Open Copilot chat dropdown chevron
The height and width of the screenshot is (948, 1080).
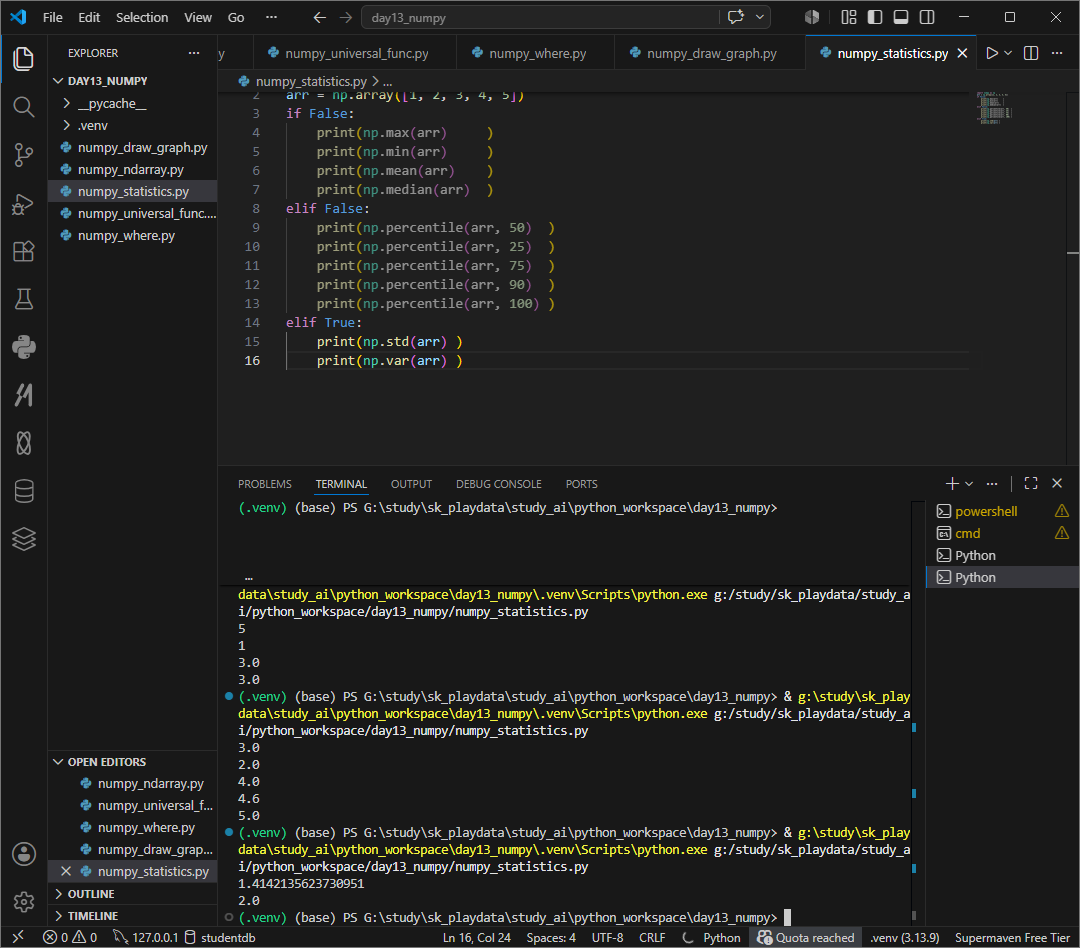(760, 17)
